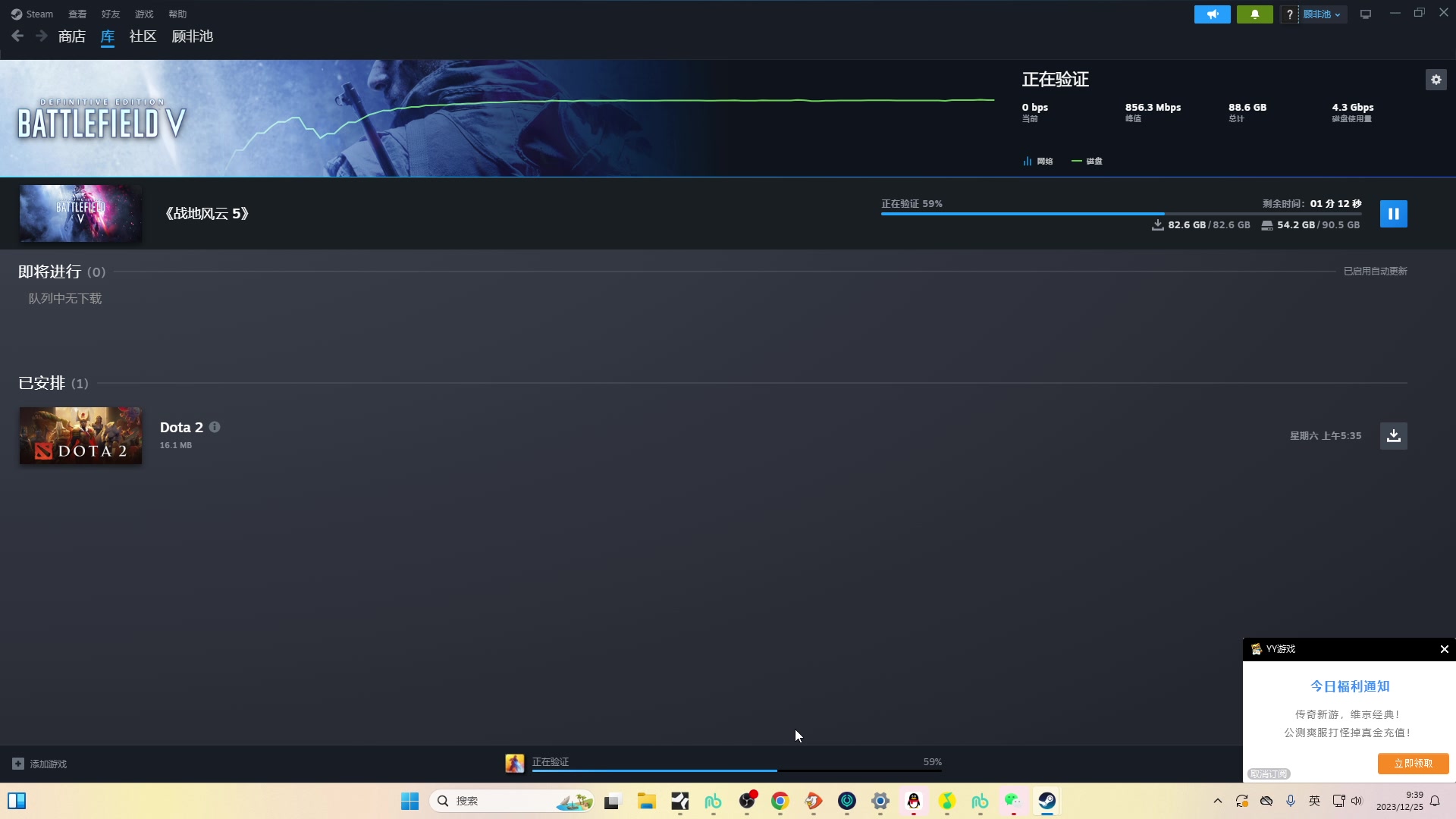Switch to Big Picture mode icon
The width and height of the screenshot is (1456, 819).
coord(1366,14)
